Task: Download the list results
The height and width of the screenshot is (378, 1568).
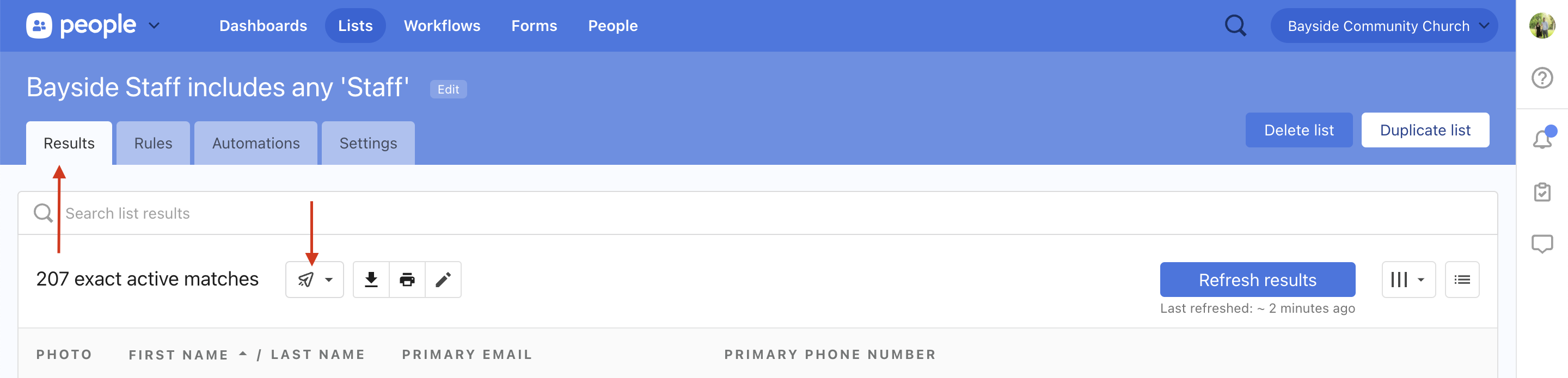Action: (x=371, y=280)
